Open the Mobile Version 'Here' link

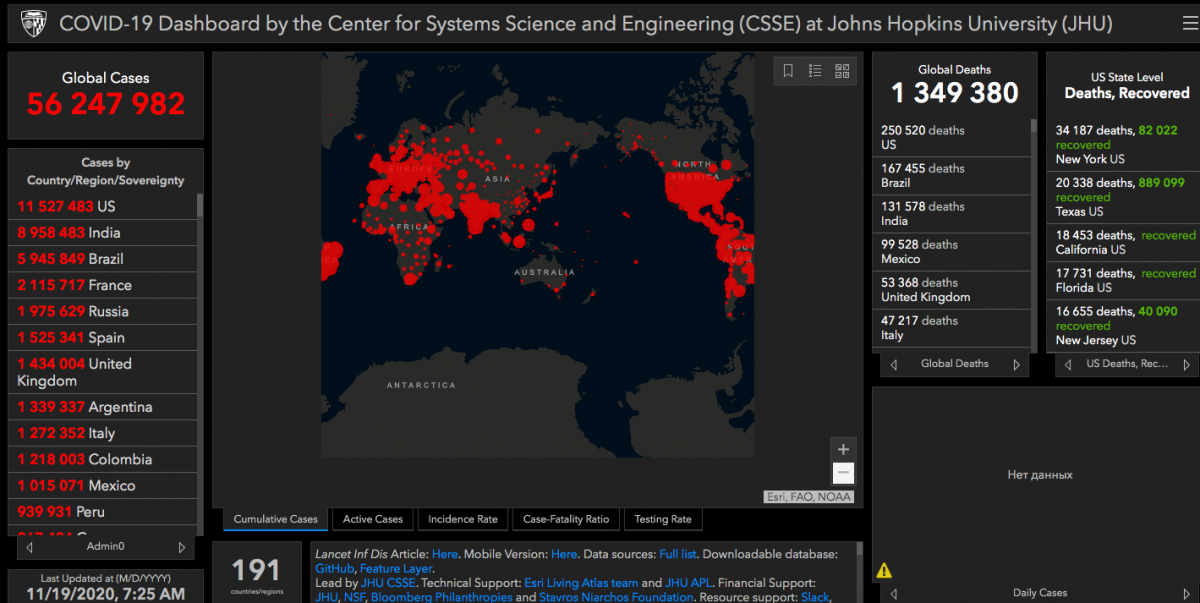pyautogui.click(x=564, y=554)
